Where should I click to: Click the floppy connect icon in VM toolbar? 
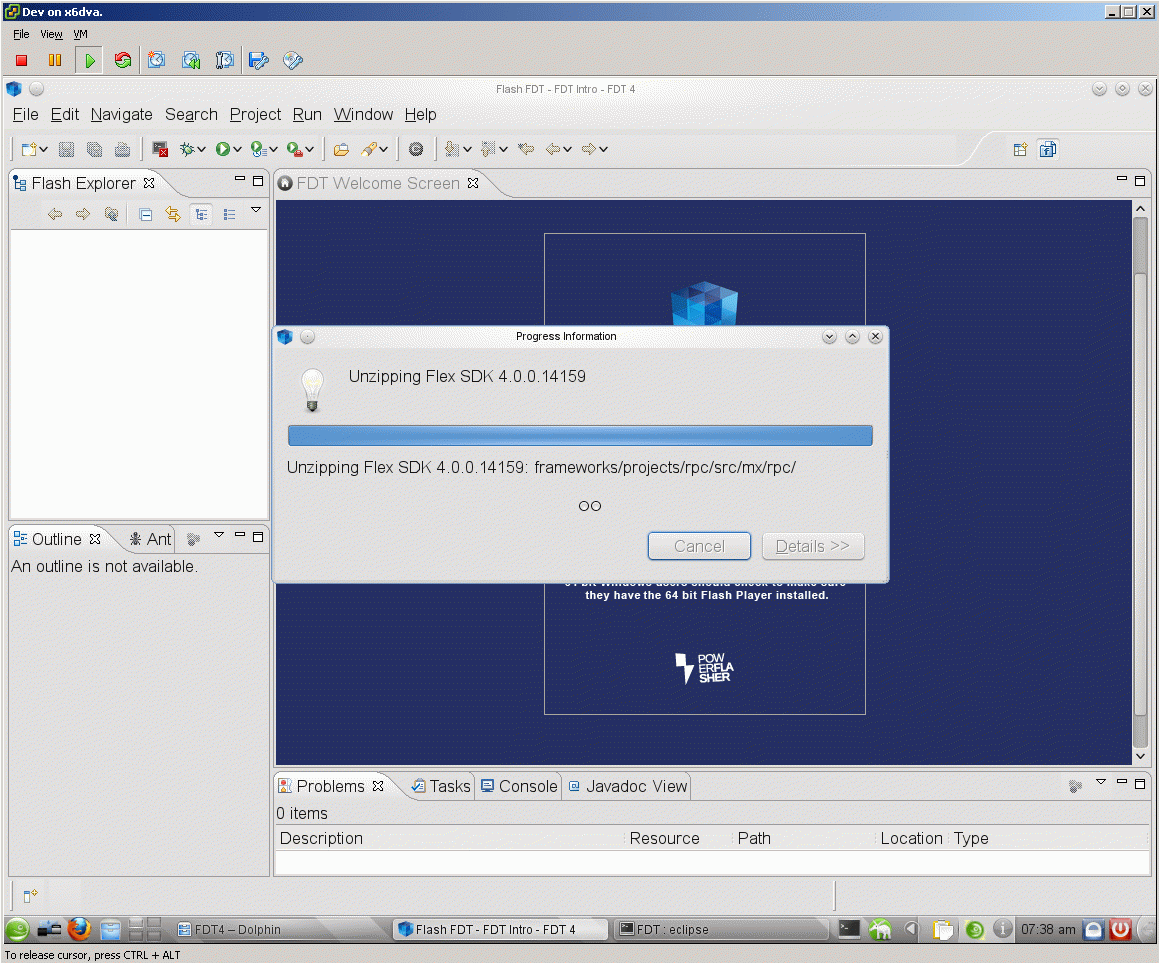click(x=258, y=61)
